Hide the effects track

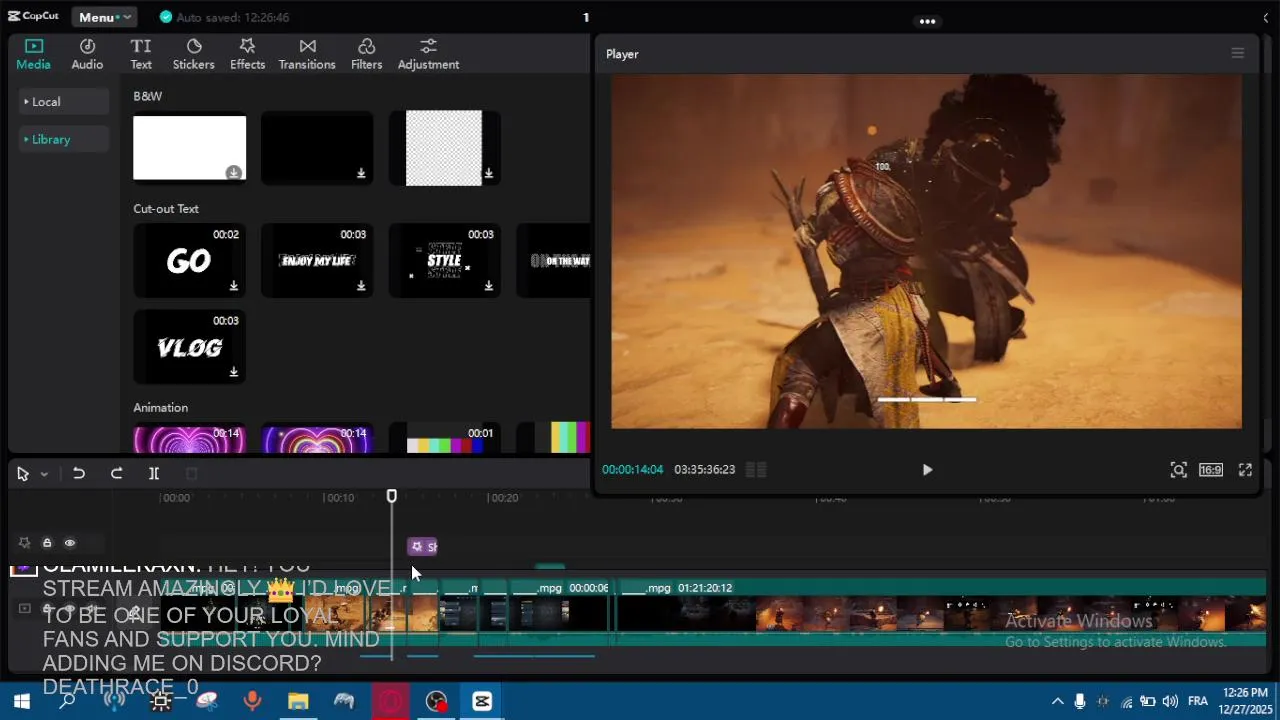point(70,543)
